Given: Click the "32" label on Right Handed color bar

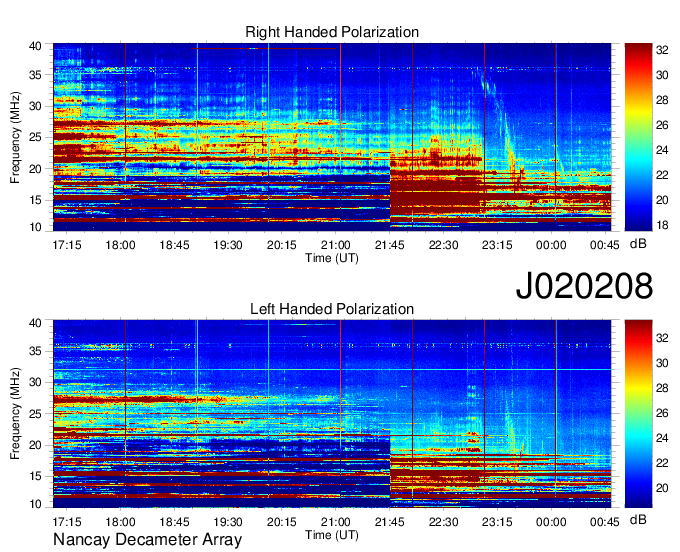Looking at the screenshot, I should tap(662, 50).
